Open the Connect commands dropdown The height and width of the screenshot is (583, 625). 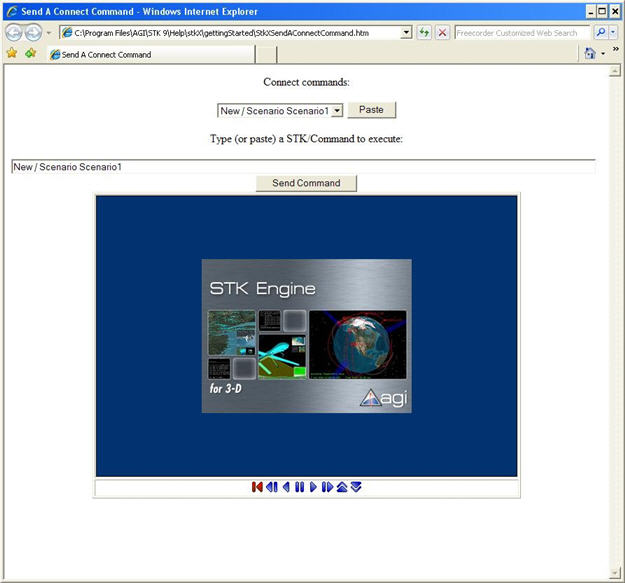click(x=337, y=110)
